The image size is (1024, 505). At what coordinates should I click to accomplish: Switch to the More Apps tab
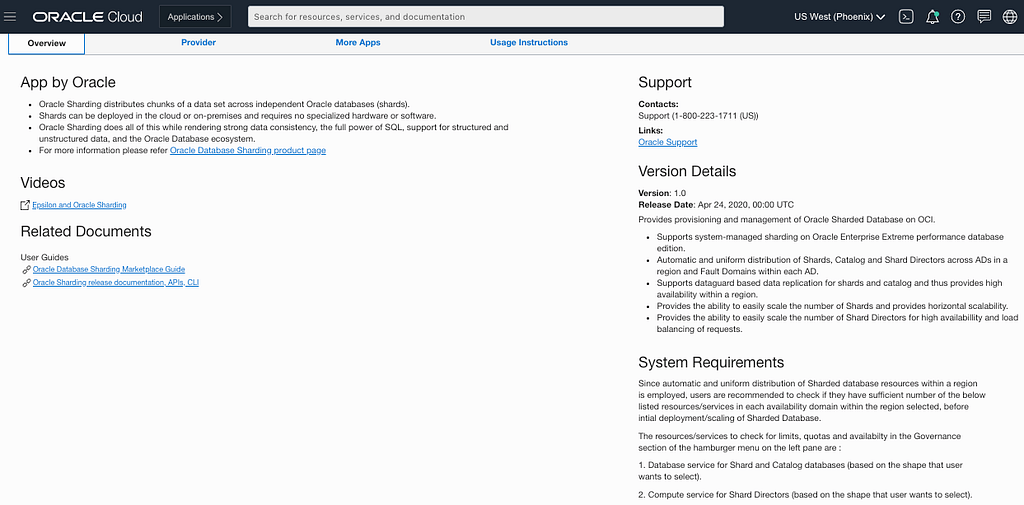coord(358,42)
